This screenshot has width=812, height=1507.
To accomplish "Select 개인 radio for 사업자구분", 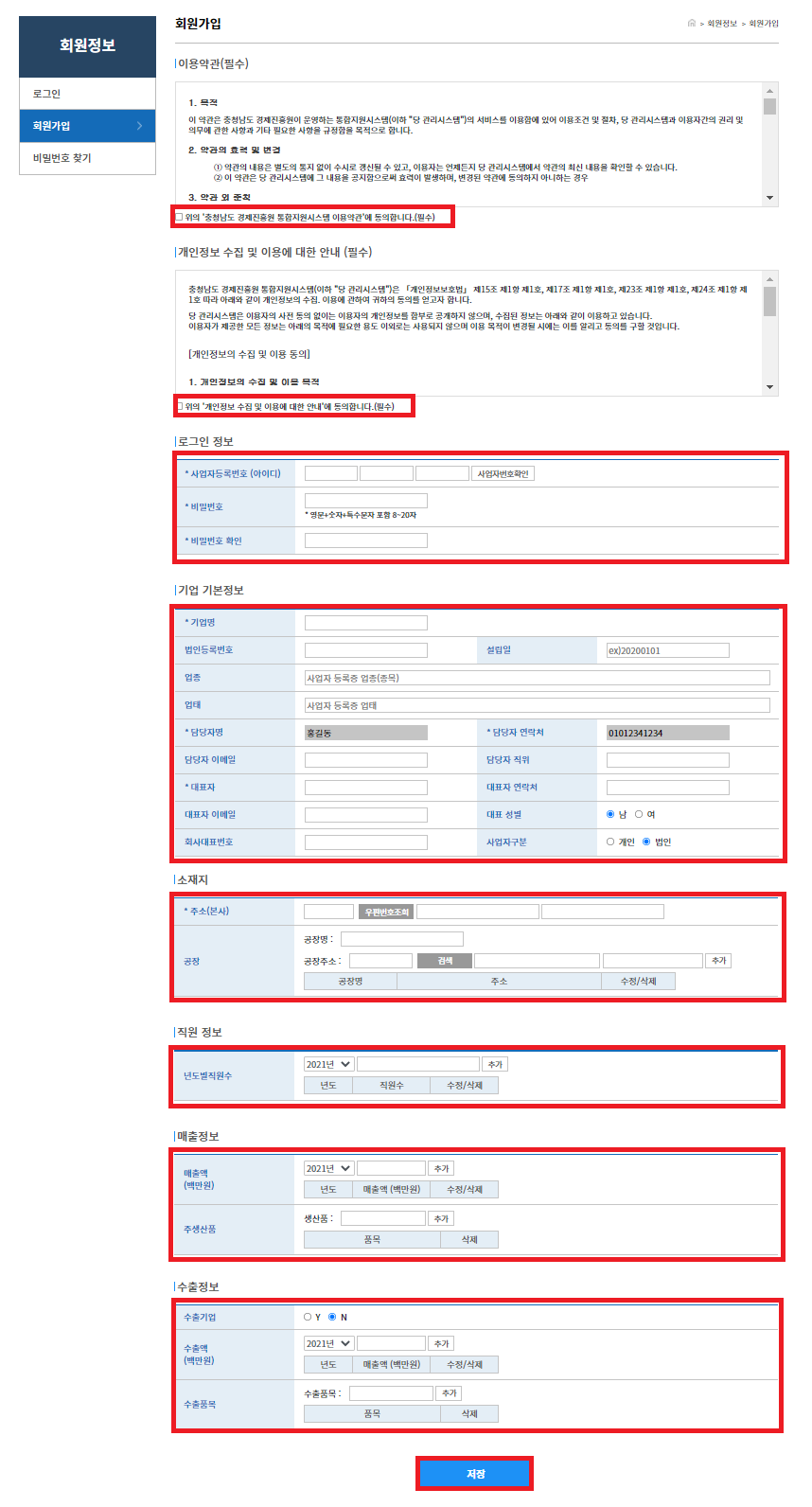I will 610,842.
